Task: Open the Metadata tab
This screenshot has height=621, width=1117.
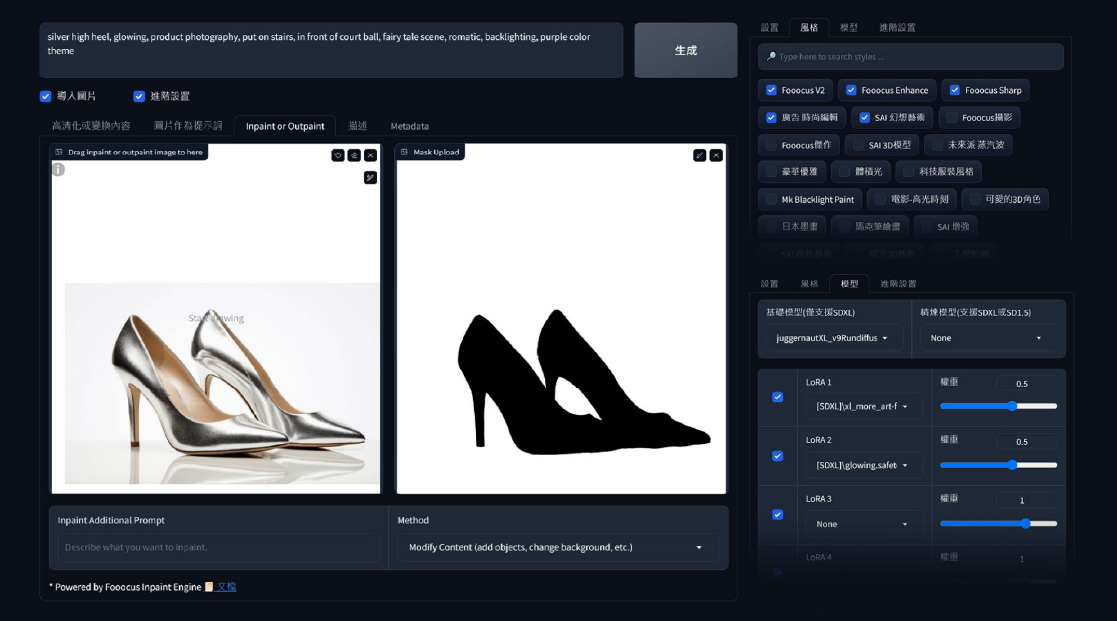Action: point(410,126)
